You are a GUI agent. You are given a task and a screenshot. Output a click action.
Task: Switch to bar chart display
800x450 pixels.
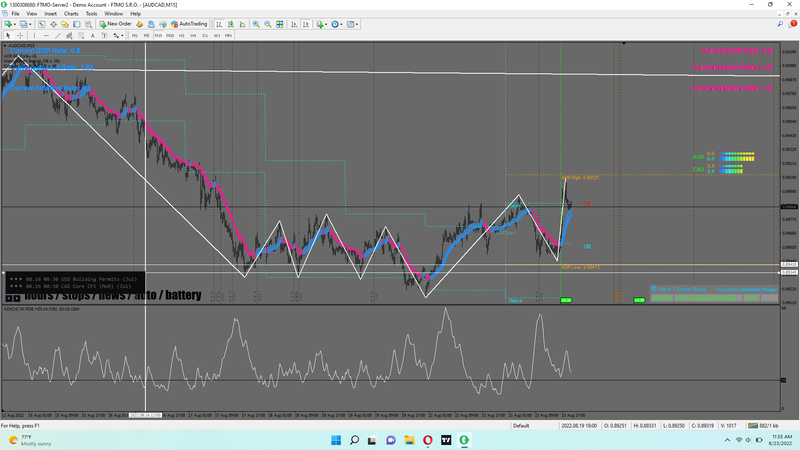click(x=219, y=24)
